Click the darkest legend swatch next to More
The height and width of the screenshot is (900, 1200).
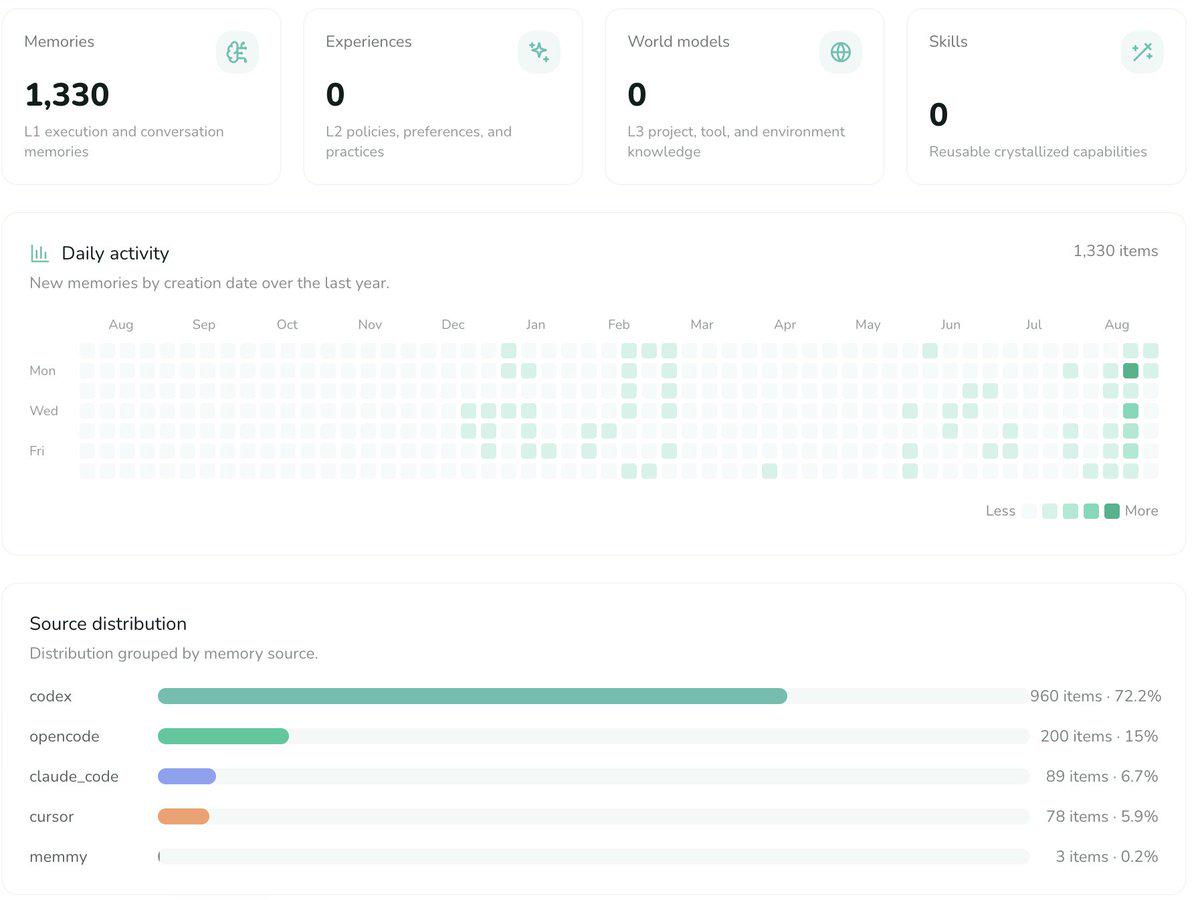point(1112,511)
